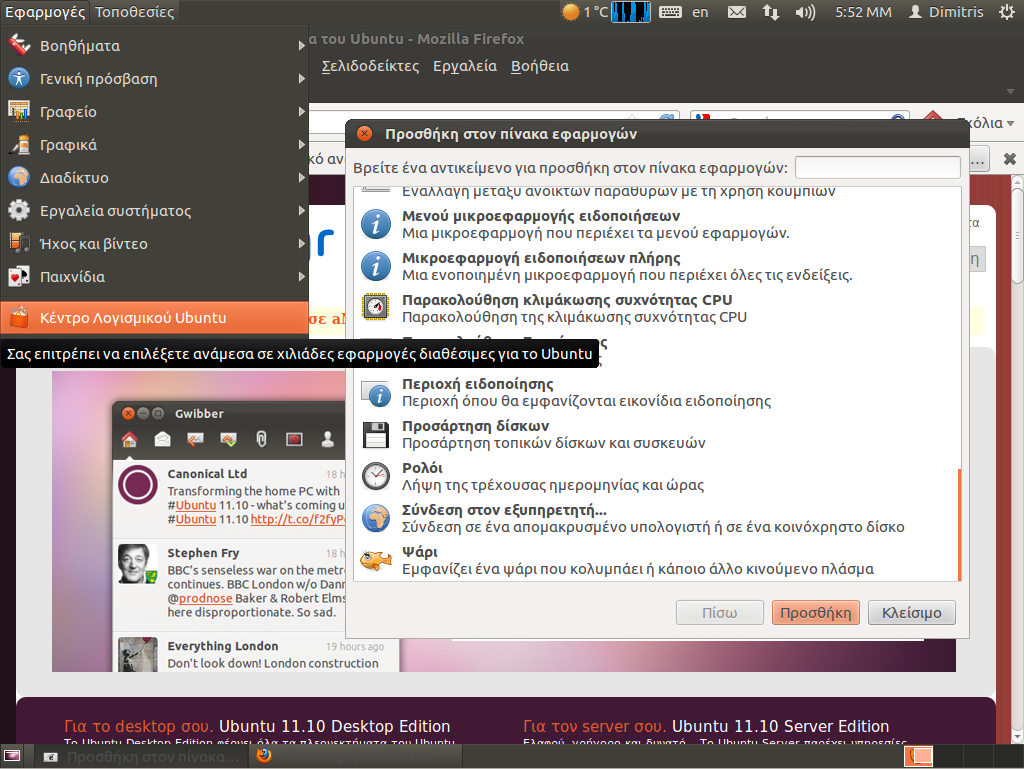This screenshot has width=1024, height=769.
Task: Click the weather indicator in top panel
Action: [584, 12]
